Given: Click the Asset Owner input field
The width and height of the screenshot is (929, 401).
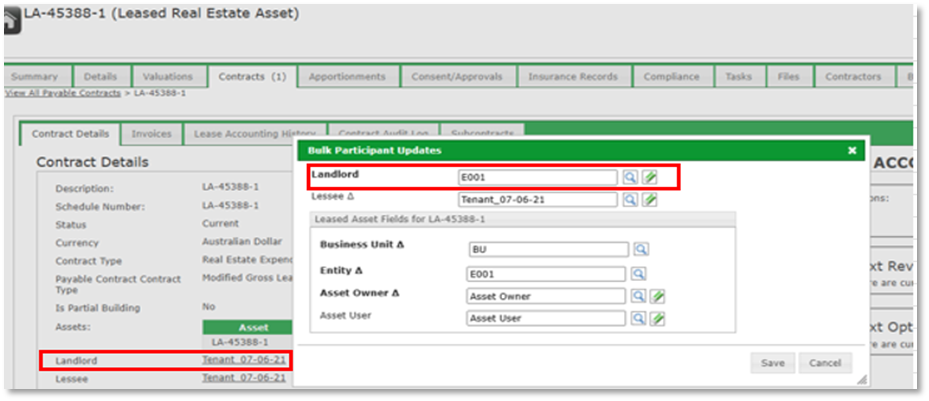Looking at the screenshot, I should (546, 296).
